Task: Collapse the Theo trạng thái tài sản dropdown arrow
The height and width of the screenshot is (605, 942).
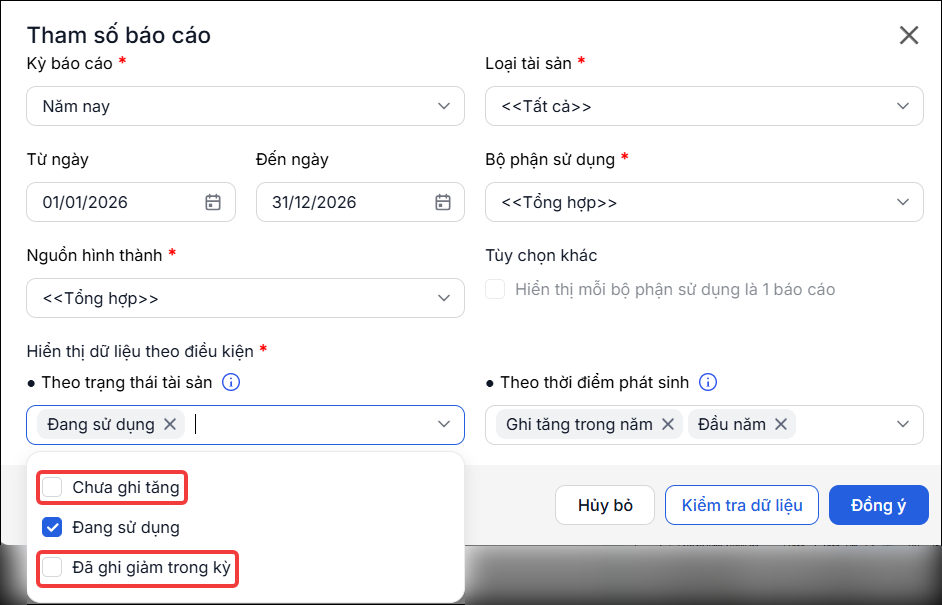Action: [443, 424]
